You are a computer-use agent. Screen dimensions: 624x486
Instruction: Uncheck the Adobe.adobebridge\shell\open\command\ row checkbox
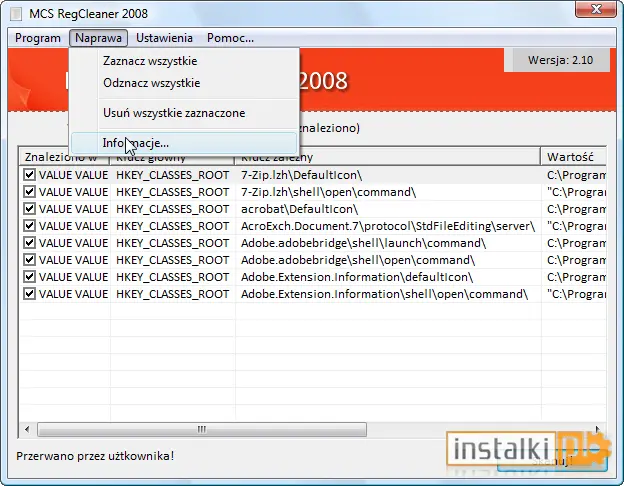tap(29, 260)
